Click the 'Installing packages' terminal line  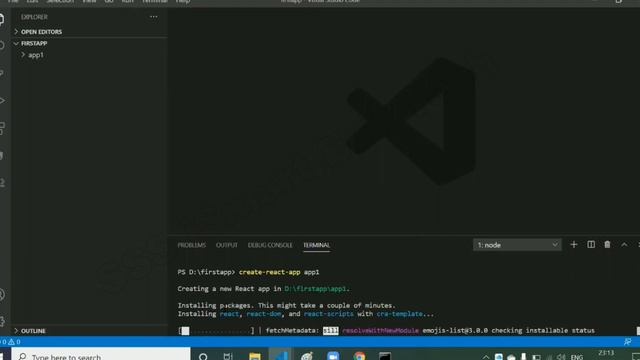click(x=287, y=305)
